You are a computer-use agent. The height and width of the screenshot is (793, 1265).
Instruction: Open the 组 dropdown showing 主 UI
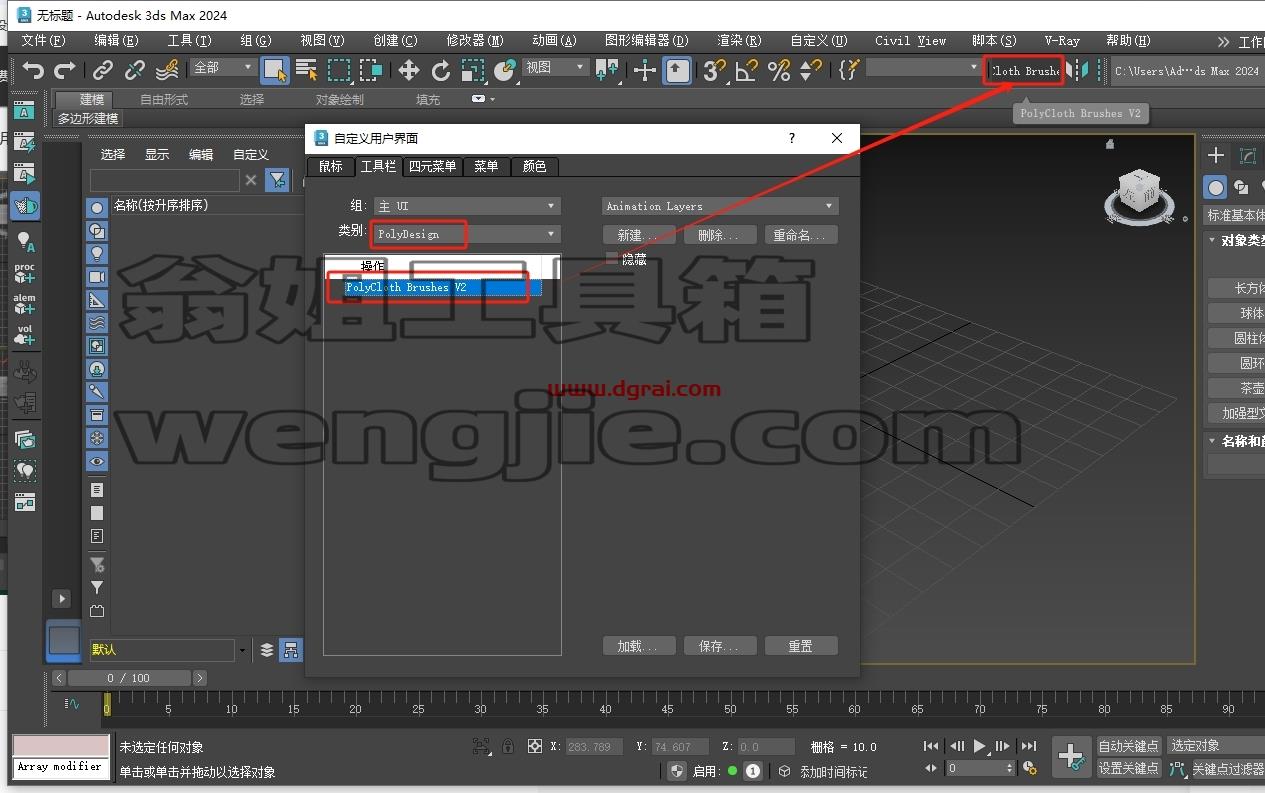click(465, 206)
